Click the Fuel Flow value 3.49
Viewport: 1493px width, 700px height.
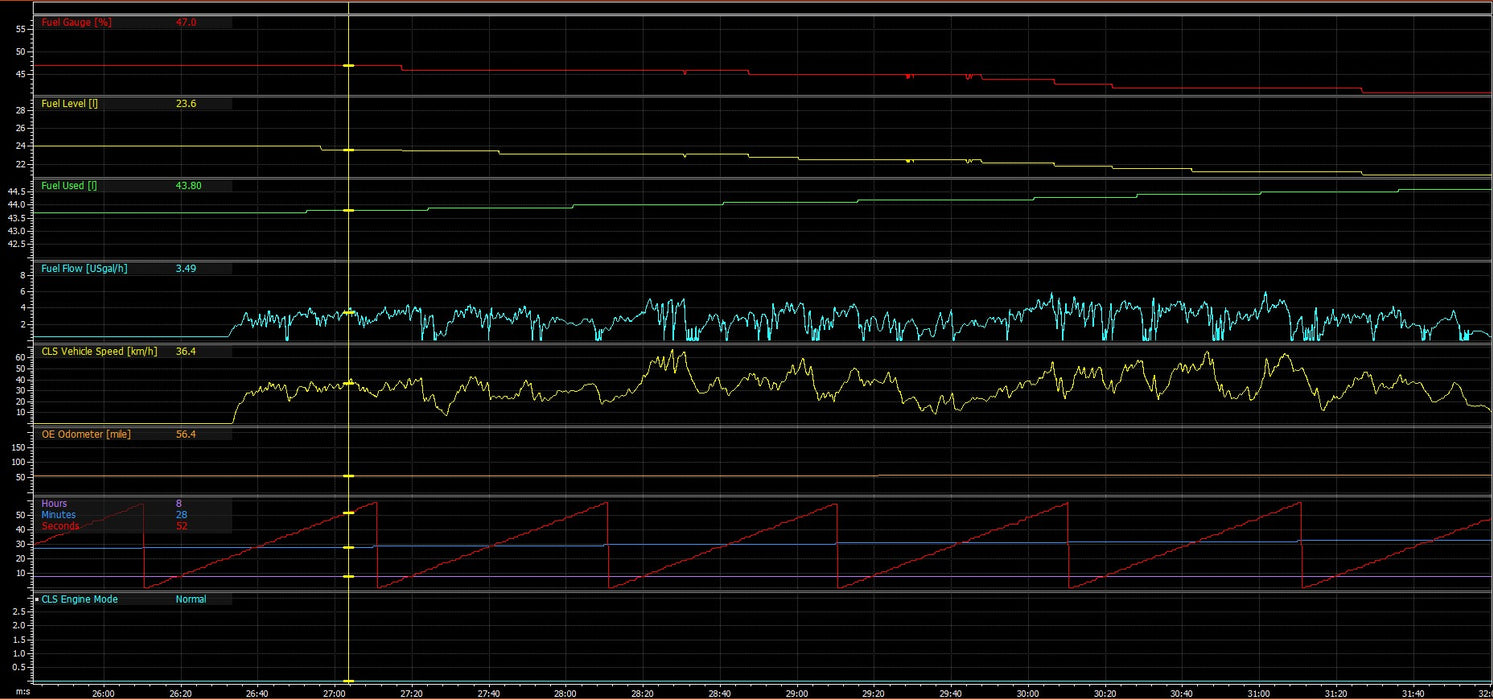point(187,268)
